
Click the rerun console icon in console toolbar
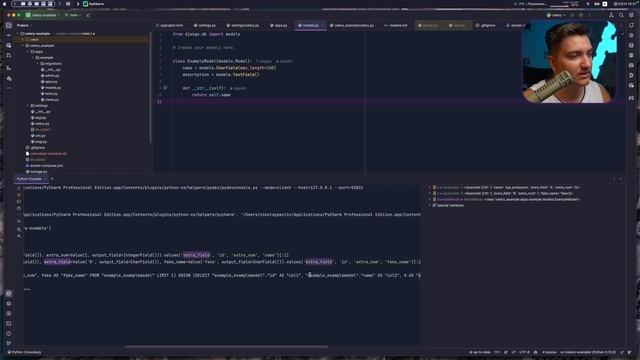pyautogui.click(x=19, y=188)
